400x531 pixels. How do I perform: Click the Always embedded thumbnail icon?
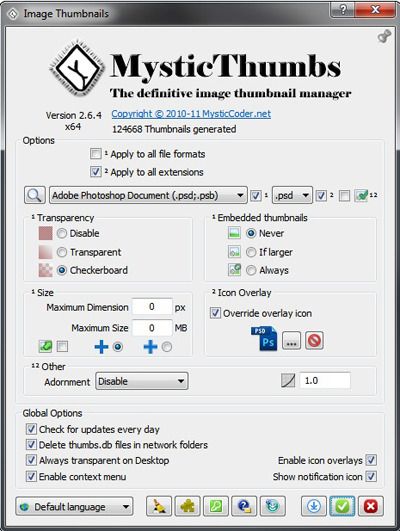234,270
